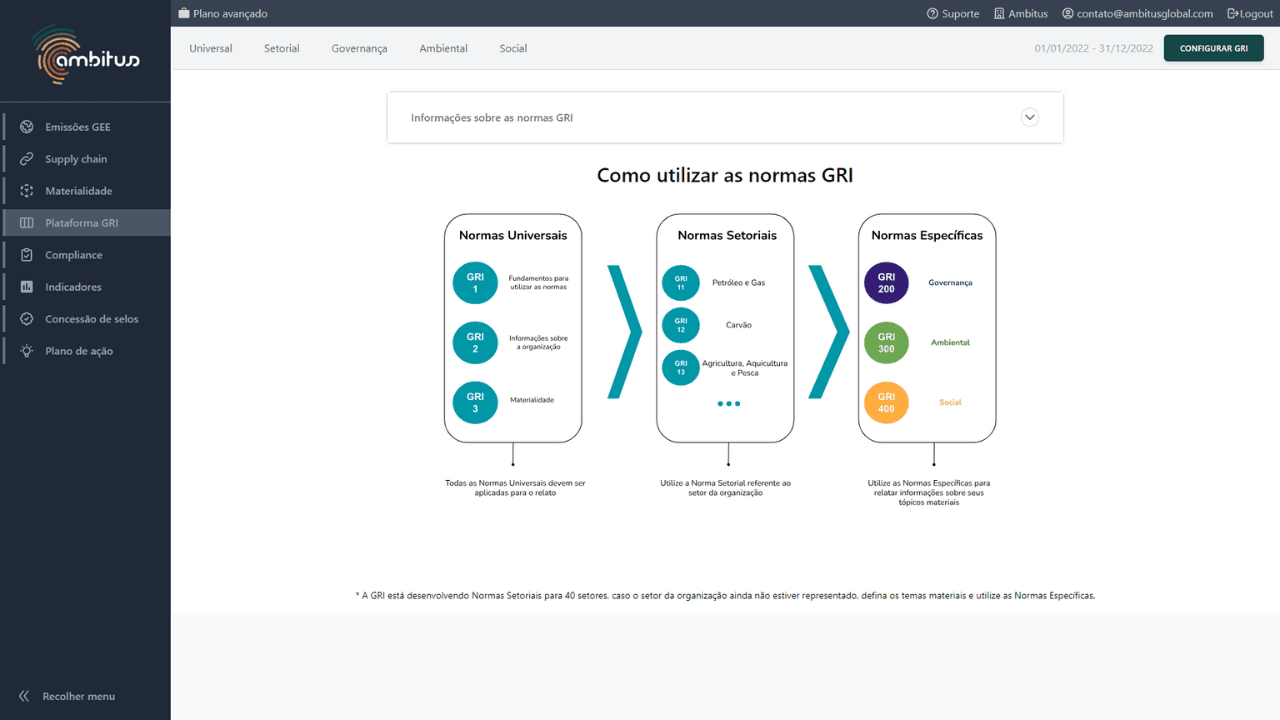Click the GRI 1 circle
The height and width of the screenshot is (720, 1280).
475,282
